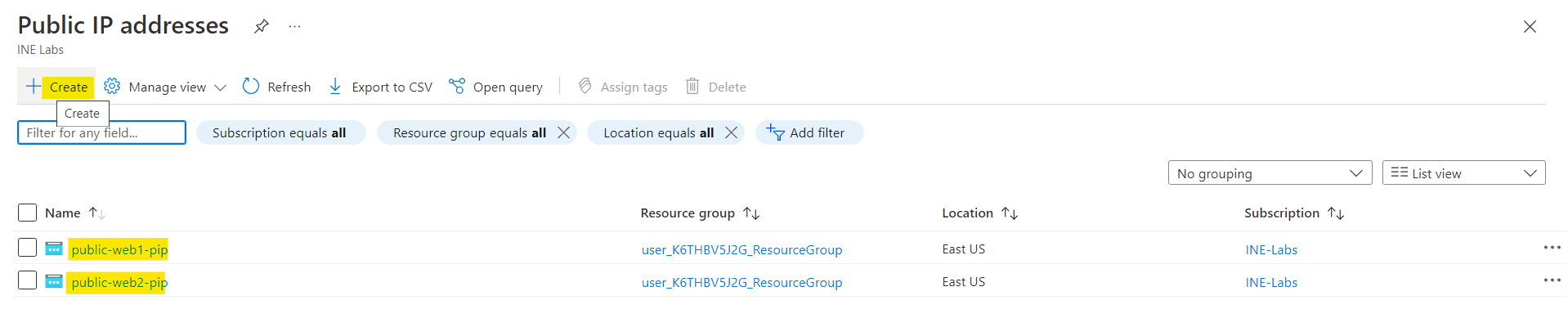
Task: Expand the Manage view menu
Action: tap(166, 87)
